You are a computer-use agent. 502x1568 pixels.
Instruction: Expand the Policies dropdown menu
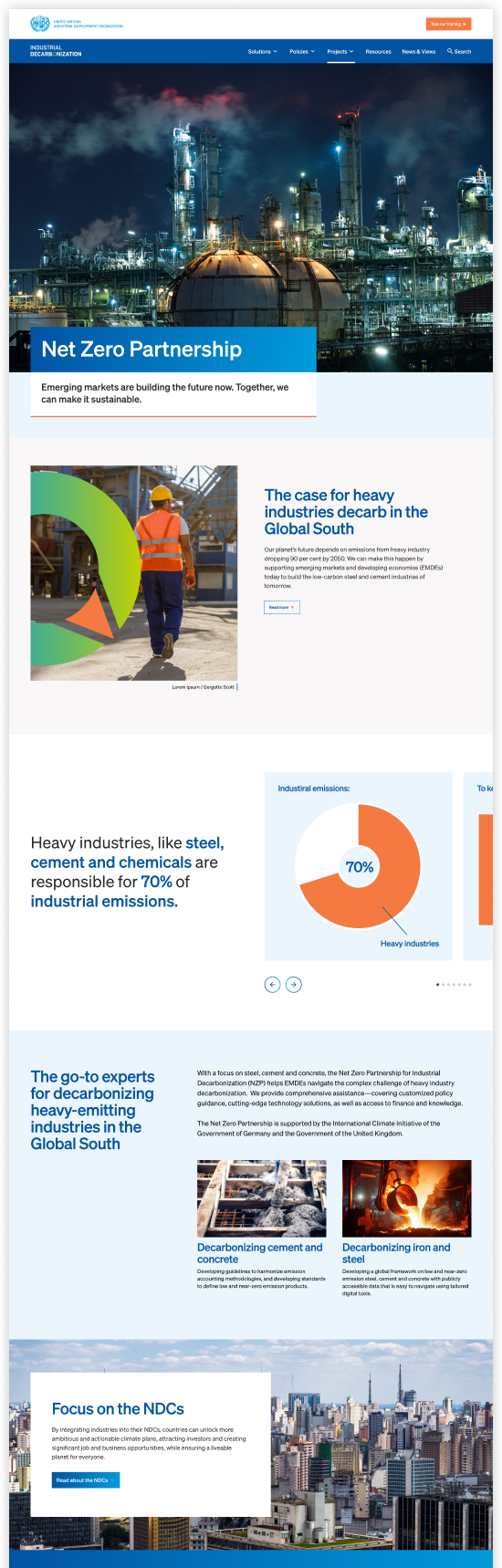[302, 51]
